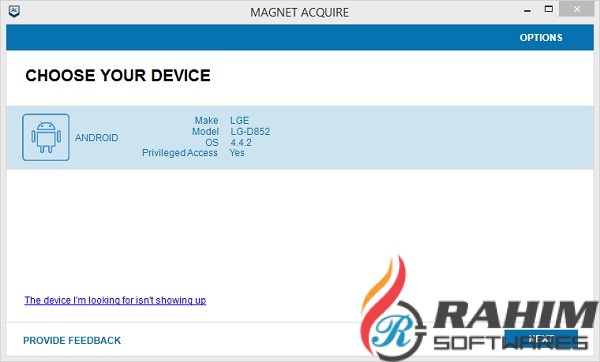Open 'The device I'm looking for isn't showing up' link
The height and width of the screenshot is (362, 600).
click(x=115, y=300)
